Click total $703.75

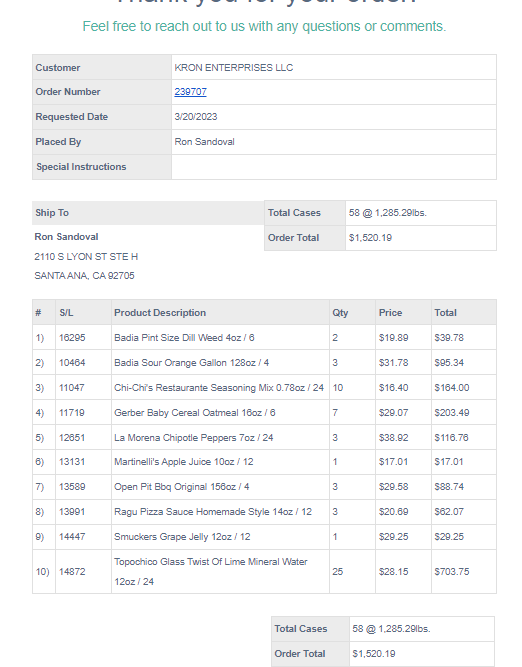click(x=451, y=572)
